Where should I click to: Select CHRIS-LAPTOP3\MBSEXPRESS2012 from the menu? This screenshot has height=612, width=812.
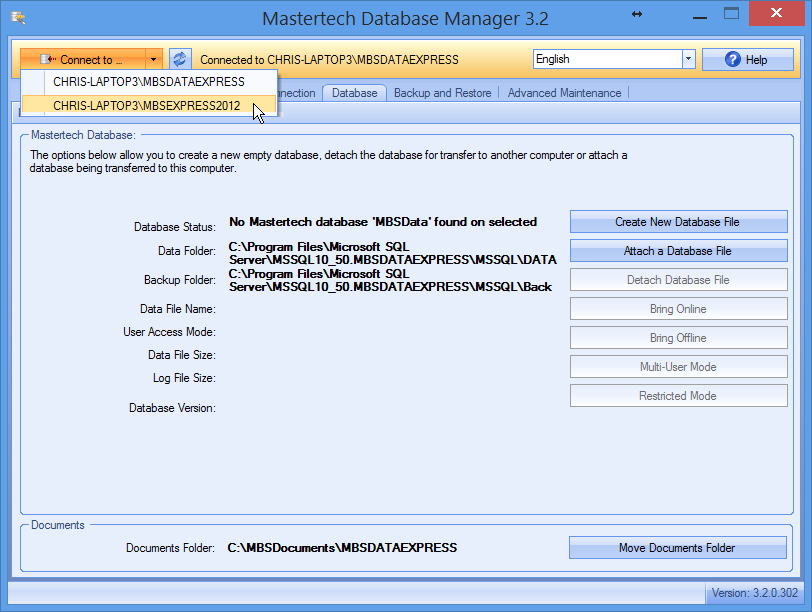pyautogui.click(x=149, y=106)
